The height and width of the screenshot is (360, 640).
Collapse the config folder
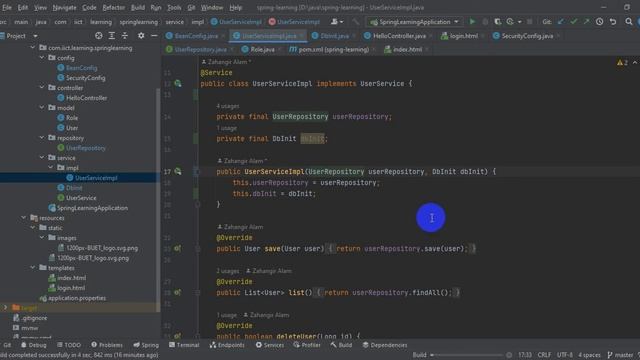(x=42, y=58)
